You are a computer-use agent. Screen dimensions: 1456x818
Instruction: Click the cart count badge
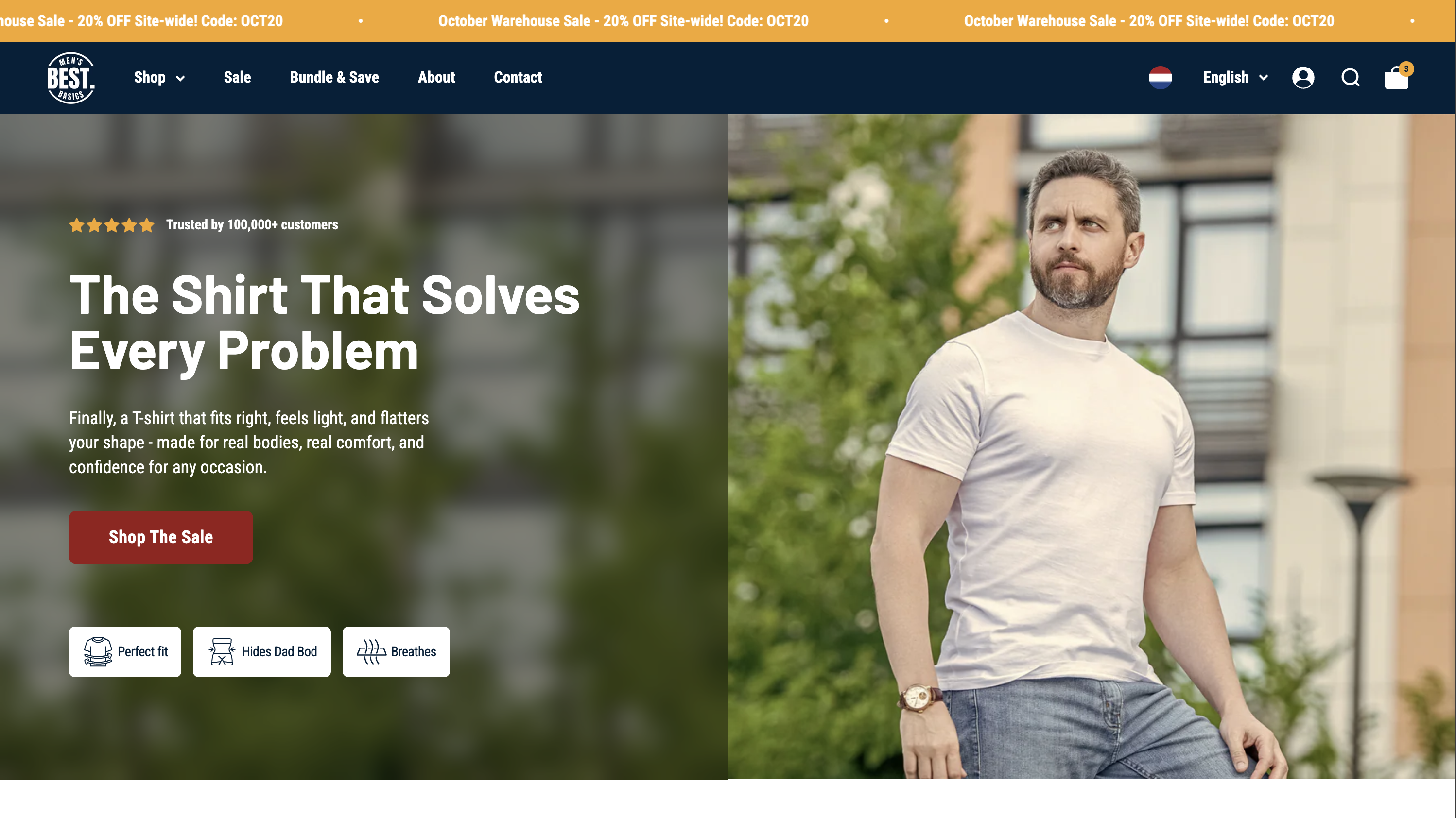[x=1406, y=69]
